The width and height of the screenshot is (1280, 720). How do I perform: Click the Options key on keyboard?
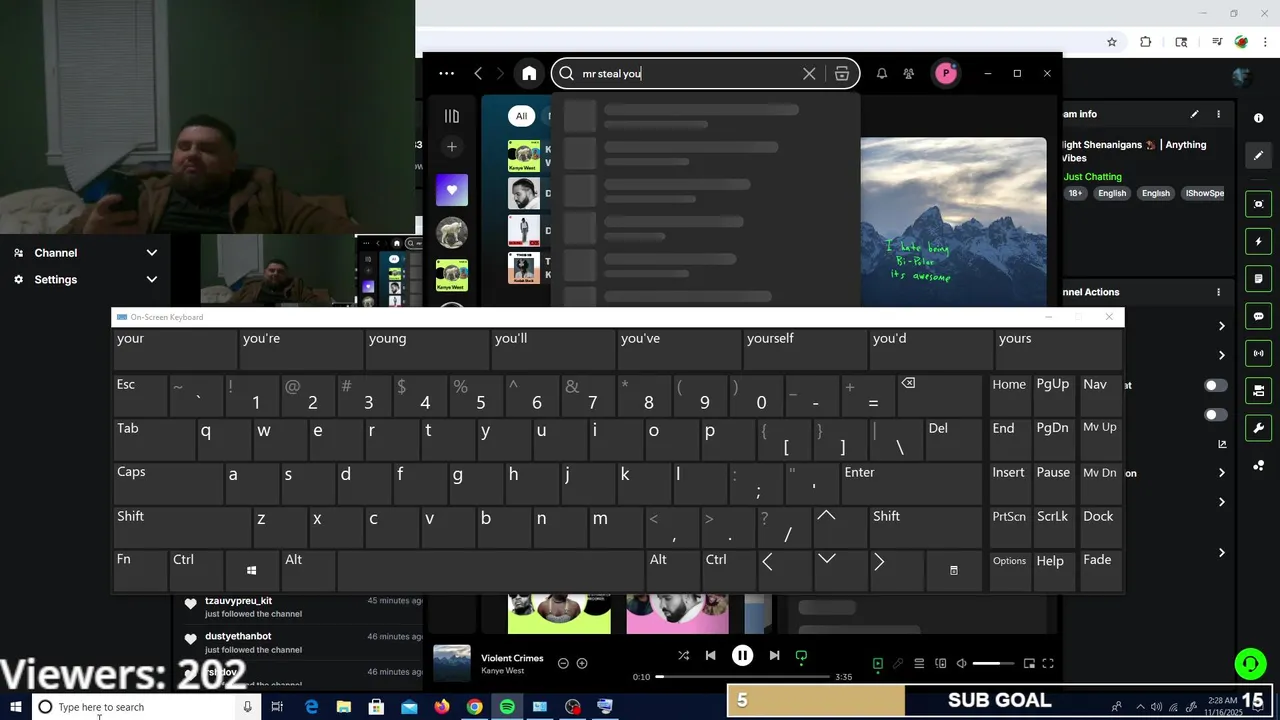[x=1010, y=571]
